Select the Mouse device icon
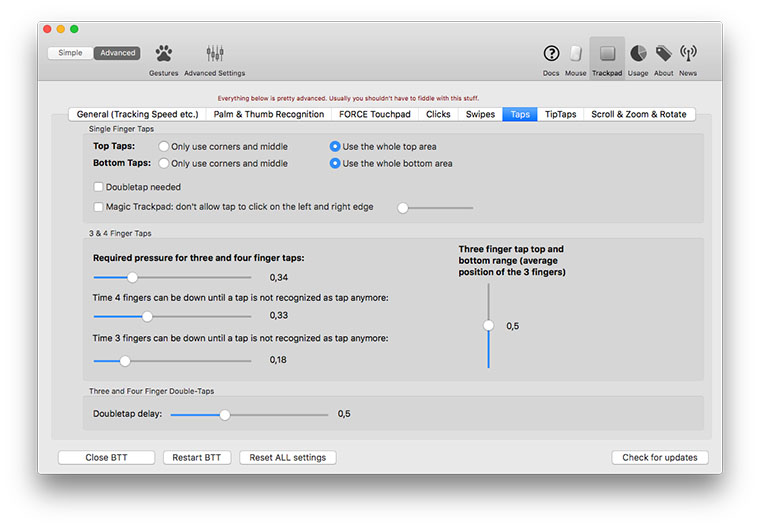 [576, 53]
